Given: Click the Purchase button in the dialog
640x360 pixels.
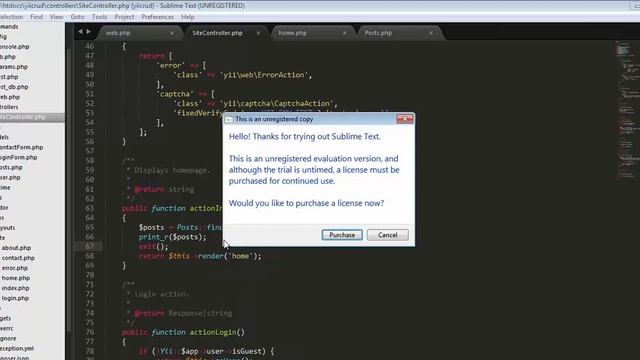Looking at the screenshot, I should tap(342, 235).
